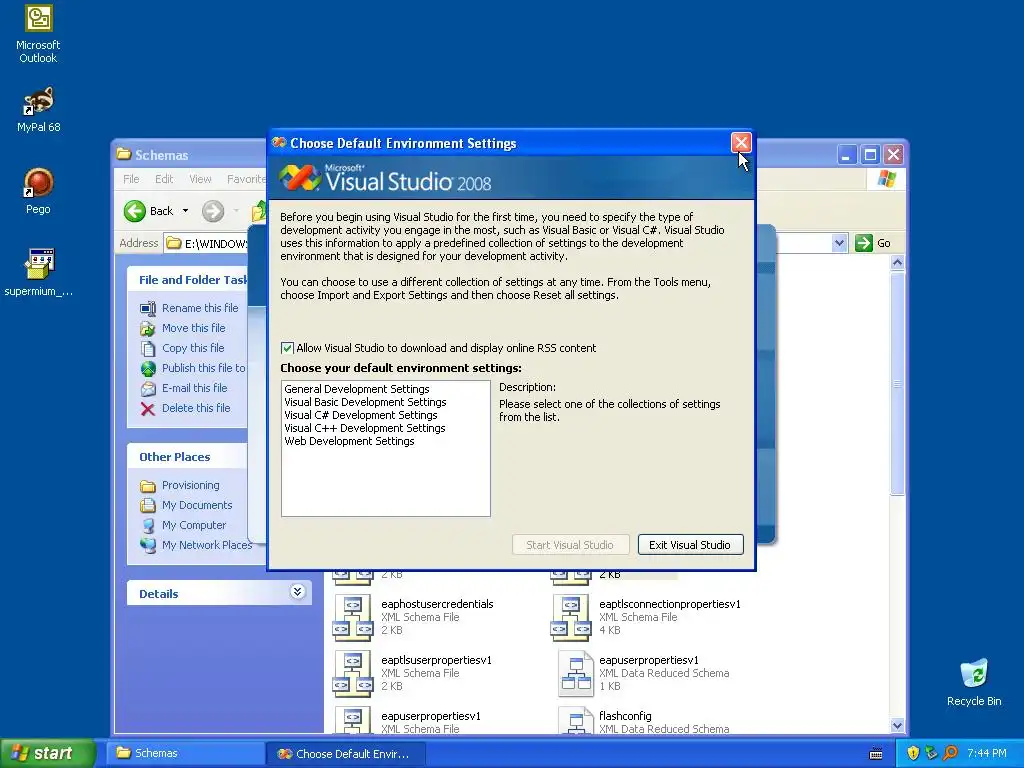Select eaptlsconnectionpropertiesv1 file icon

tap(571, 617)
